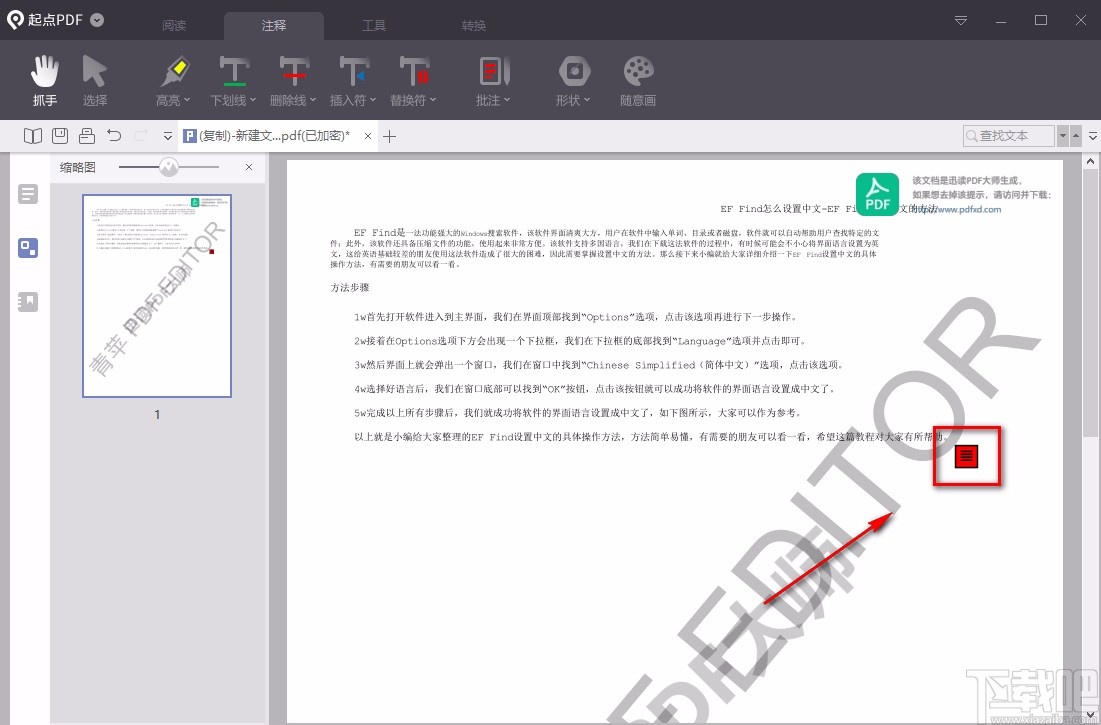The height and width of the screenshot is (725, 1101).
Task: Open the 起点PDF logo menu arrow
Action: tap(98, 20)
